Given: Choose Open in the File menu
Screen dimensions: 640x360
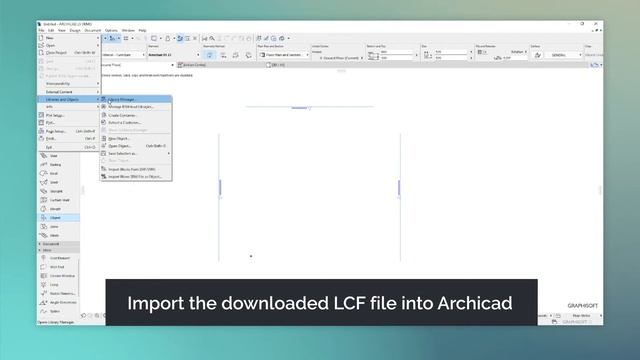Looking at the screenshot, I should (x=69, y=45).
